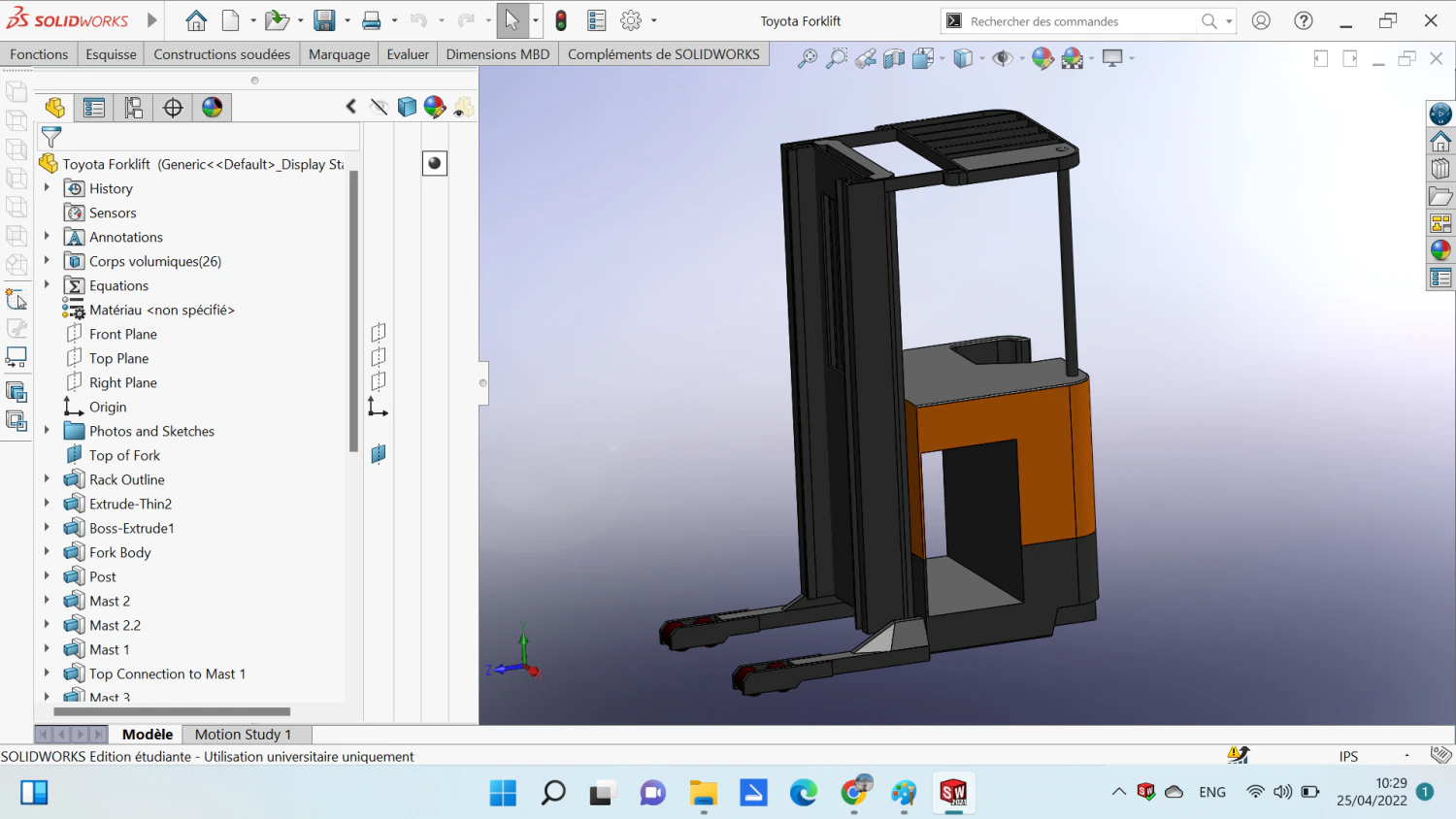Toggle Front Plane visibility in display pane
The image size is (1456, 819).
point(379,334)
